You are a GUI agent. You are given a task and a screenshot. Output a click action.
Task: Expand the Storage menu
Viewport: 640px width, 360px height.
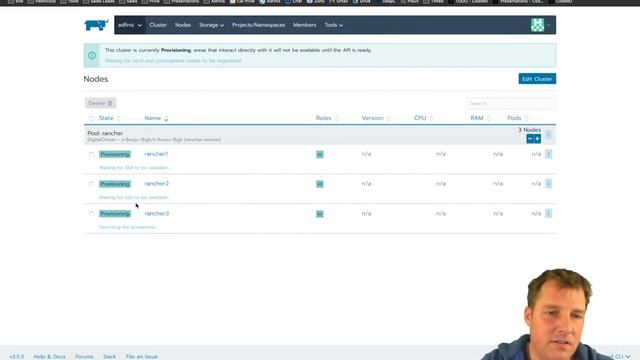tap(211, 25)
